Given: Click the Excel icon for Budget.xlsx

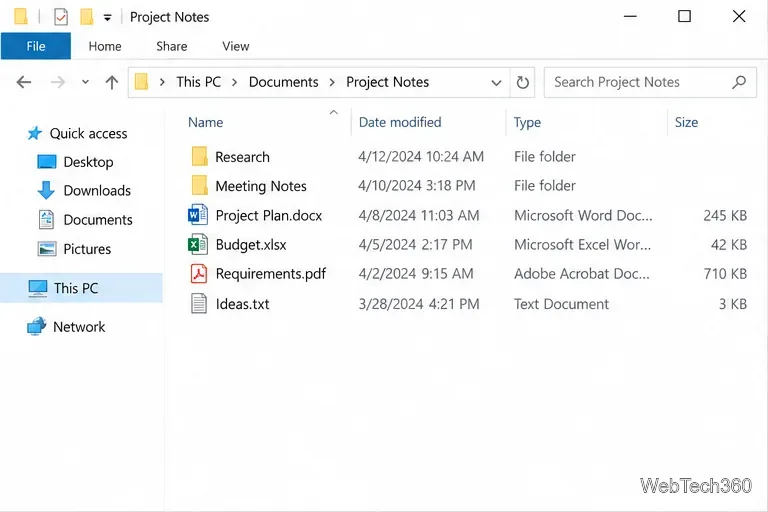Looking at the screenshot, I should pyautogui.click(x=198, y=244).
